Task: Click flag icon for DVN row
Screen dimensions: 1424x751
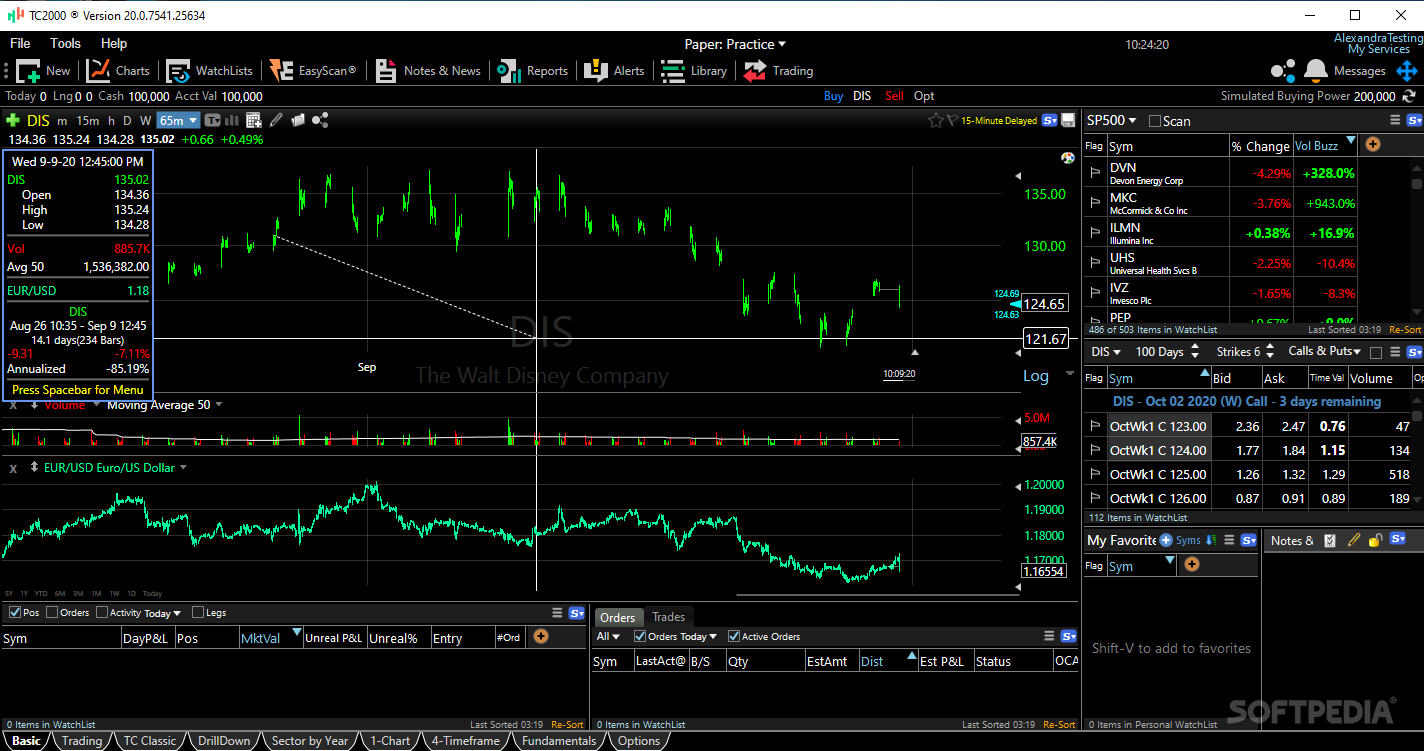Action: 1095,172
